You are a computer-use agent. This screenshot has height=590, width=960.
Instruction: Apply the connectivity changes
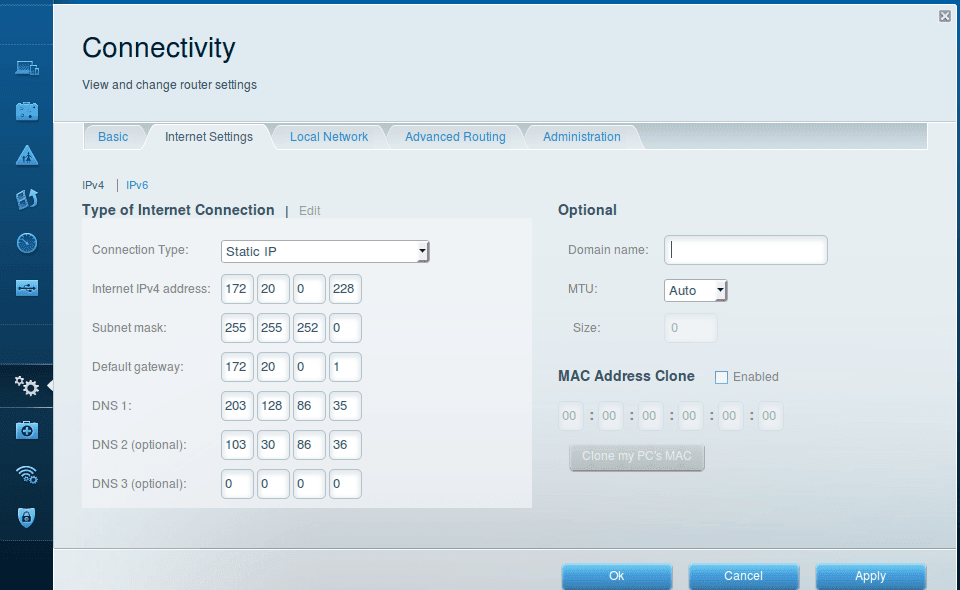(870, 576)
